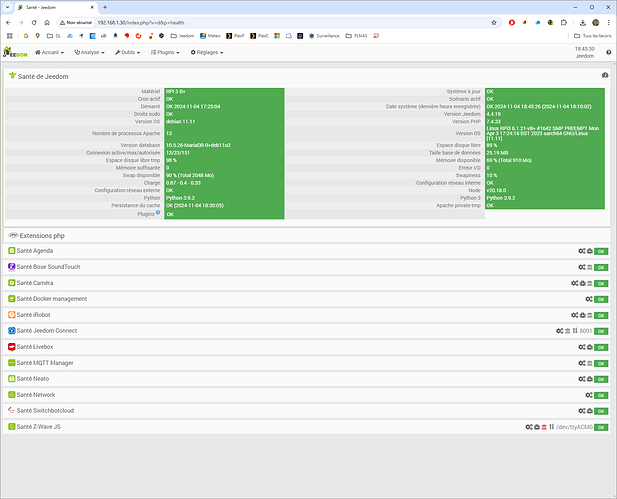Click gears icon on Santé Network row
The height and width of the screenshot is (499, 617).
pyautogui.click(x=589, y=395)
